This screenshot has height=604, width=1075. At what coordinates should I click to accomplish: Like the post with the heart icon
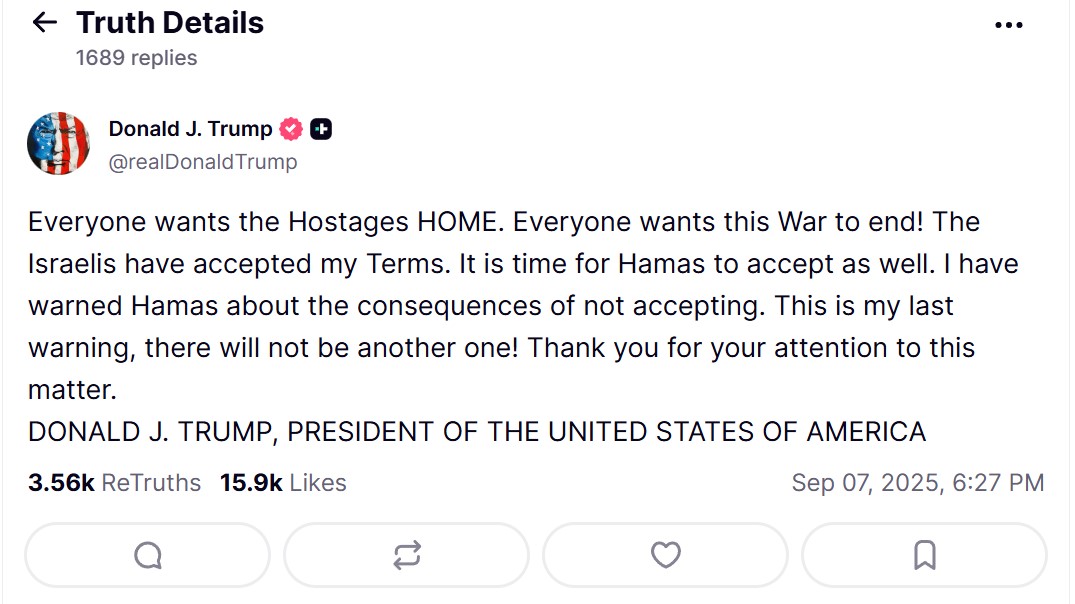pyautogui.click(x=665, y=555)
